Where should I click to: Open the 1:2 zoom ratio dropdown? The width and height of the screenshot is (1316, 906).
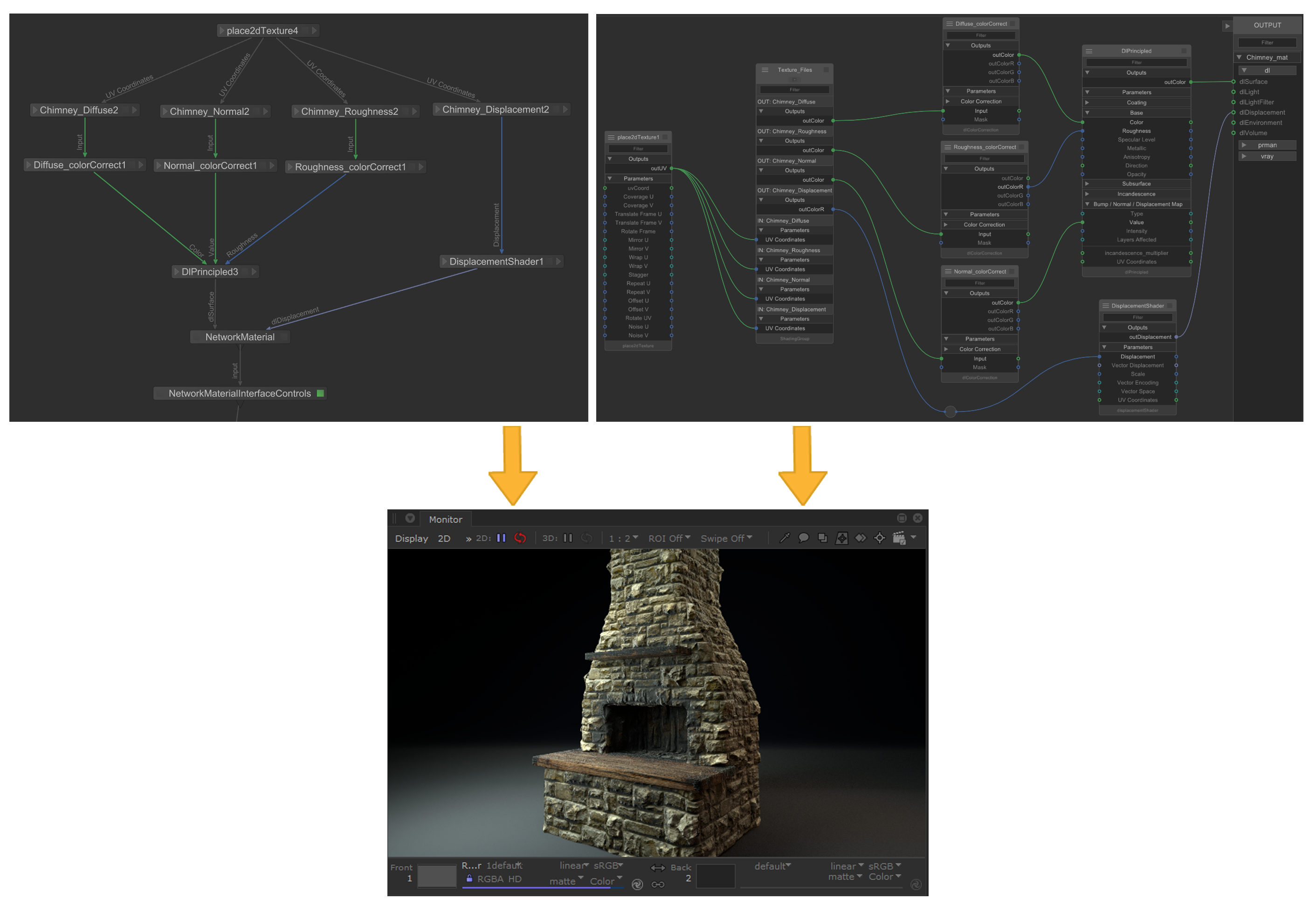coord(623,538)
